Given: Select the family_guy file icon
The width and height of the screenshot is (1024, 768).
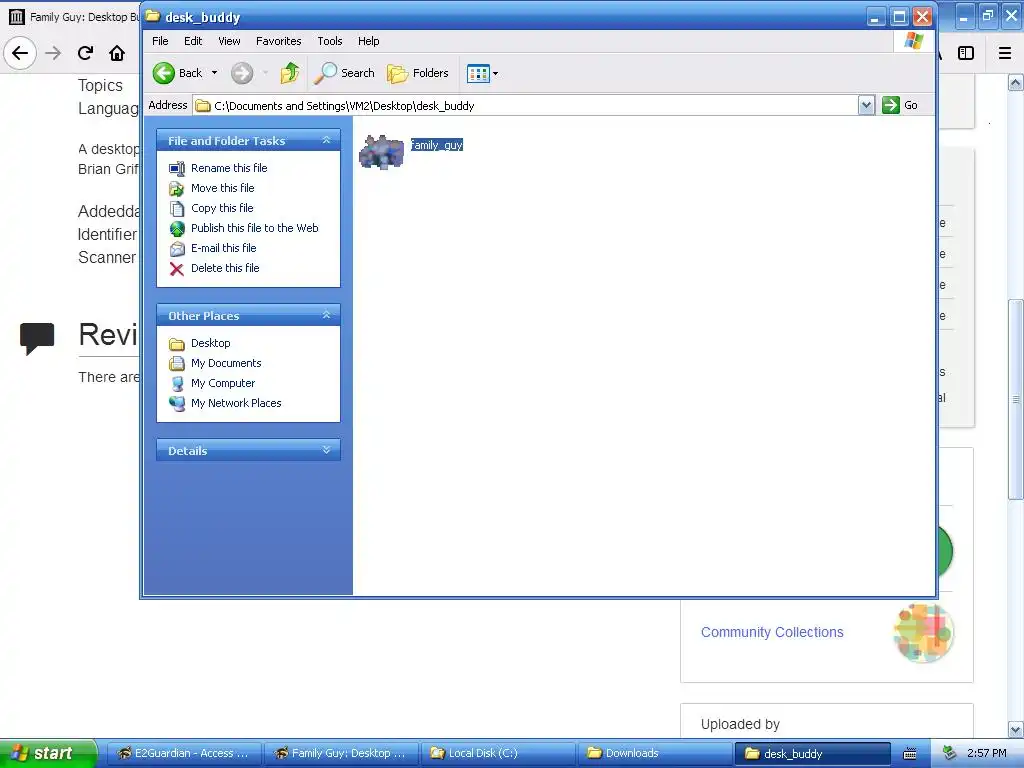Looking at the screenshot, I should pos(381,152).
